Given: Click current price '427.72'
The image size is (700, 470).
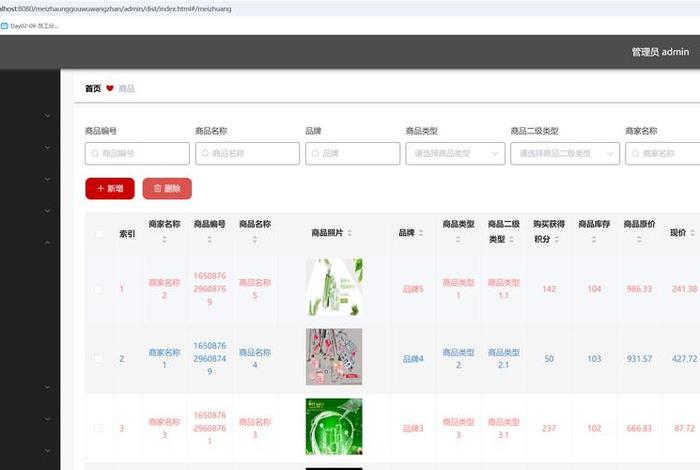Looking at the screenshot, I should tap(684, 358).
